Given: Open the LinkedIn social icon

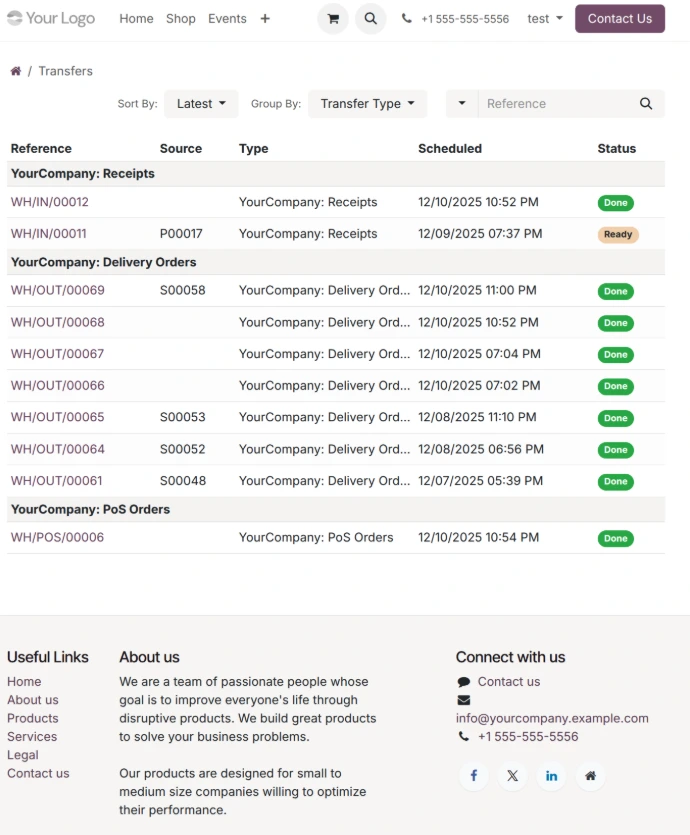Looking at the screenshot, I should [551, 776].
